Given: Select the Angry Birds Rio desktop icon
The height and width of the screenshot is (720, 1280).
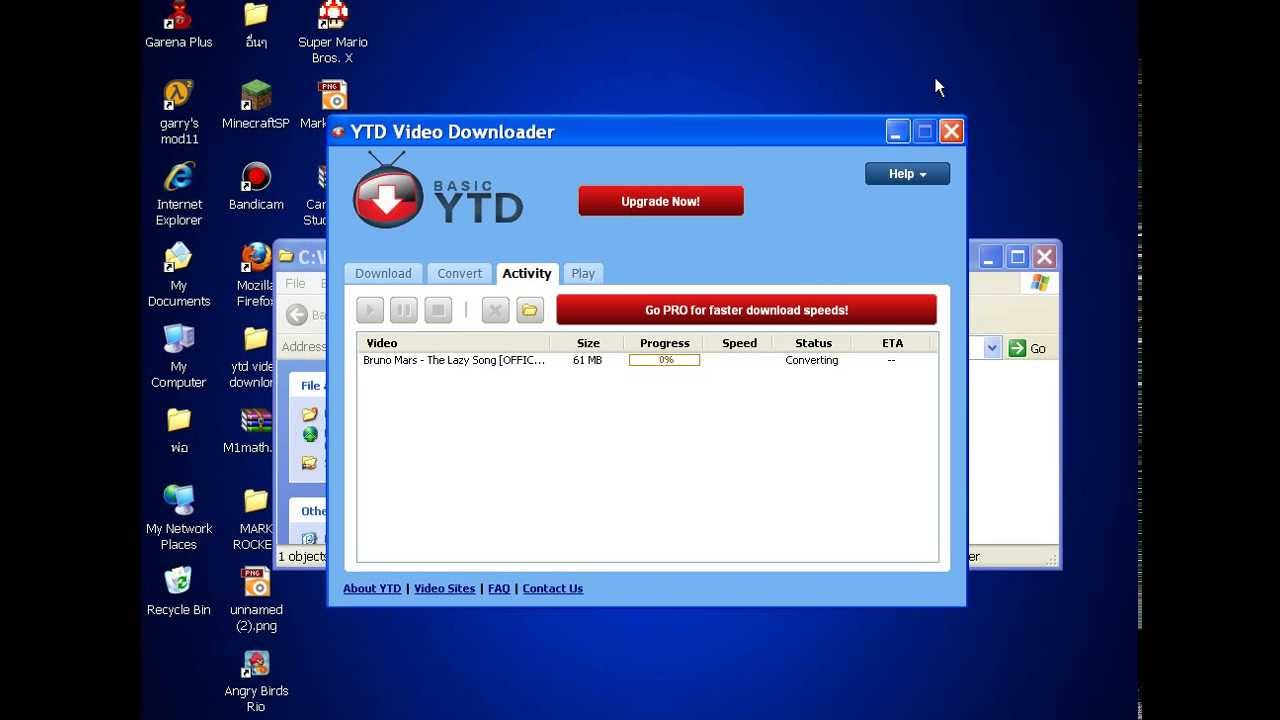Looking at the screenshot, I should [x=256, y=680].
